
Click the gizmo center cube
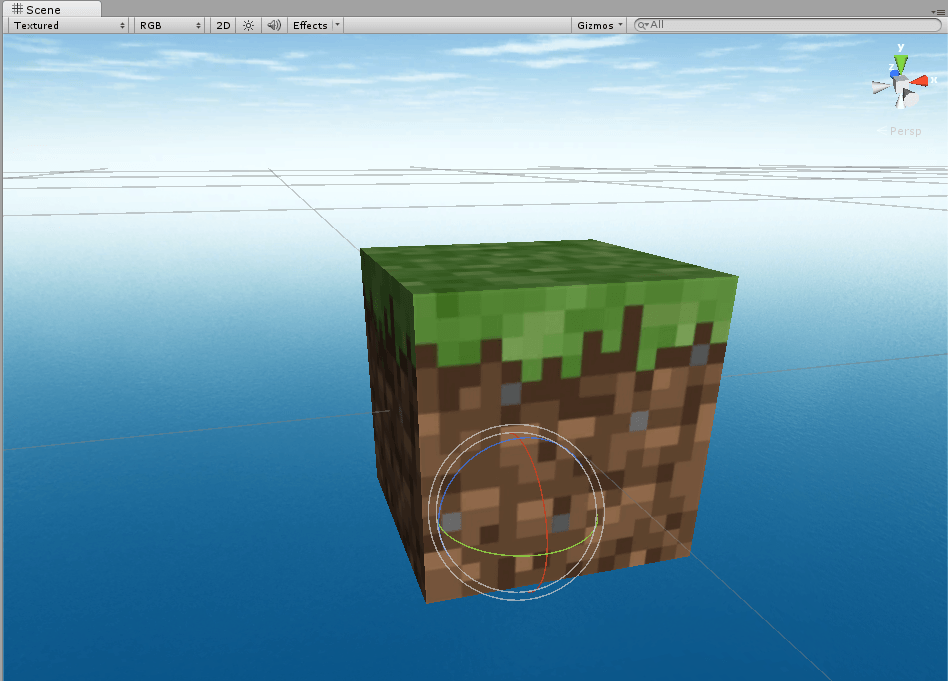pos(901,83)
